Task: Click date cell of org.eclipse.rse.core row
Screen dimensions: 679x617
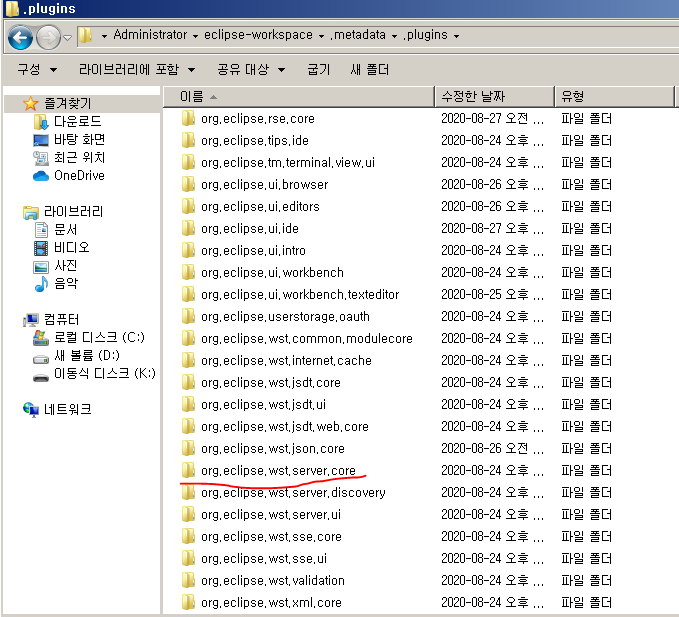Action: coord(492,118)
